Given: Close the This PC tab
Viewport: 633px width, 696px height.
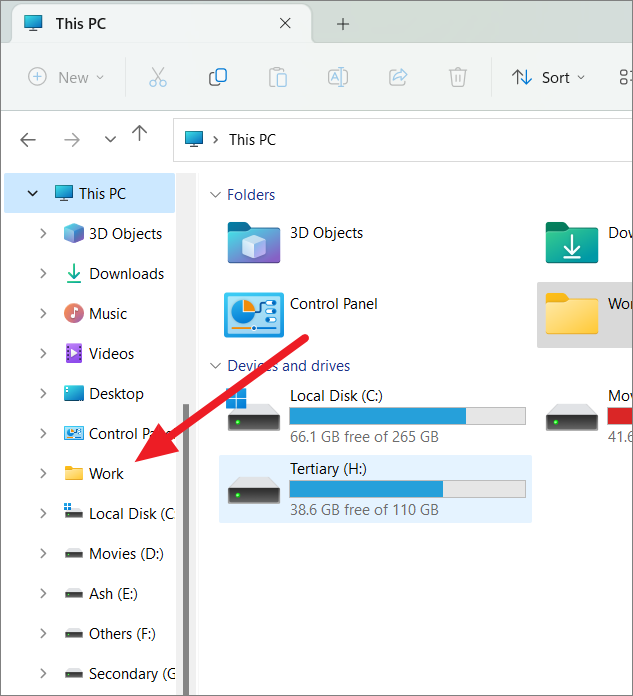Looking at the screenshot, I should point(285,23).
